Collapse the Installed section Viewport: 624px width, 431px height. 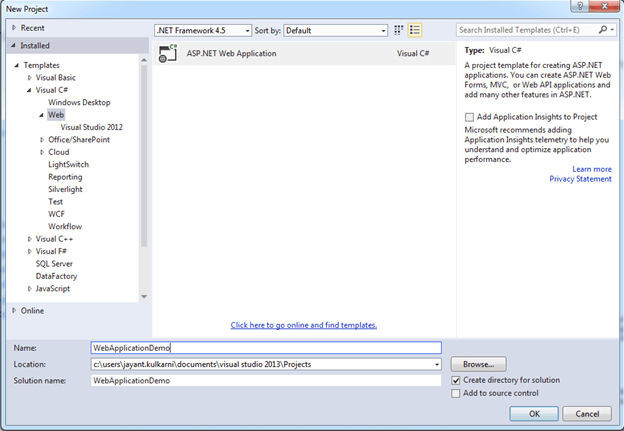[x=14, y=46]
